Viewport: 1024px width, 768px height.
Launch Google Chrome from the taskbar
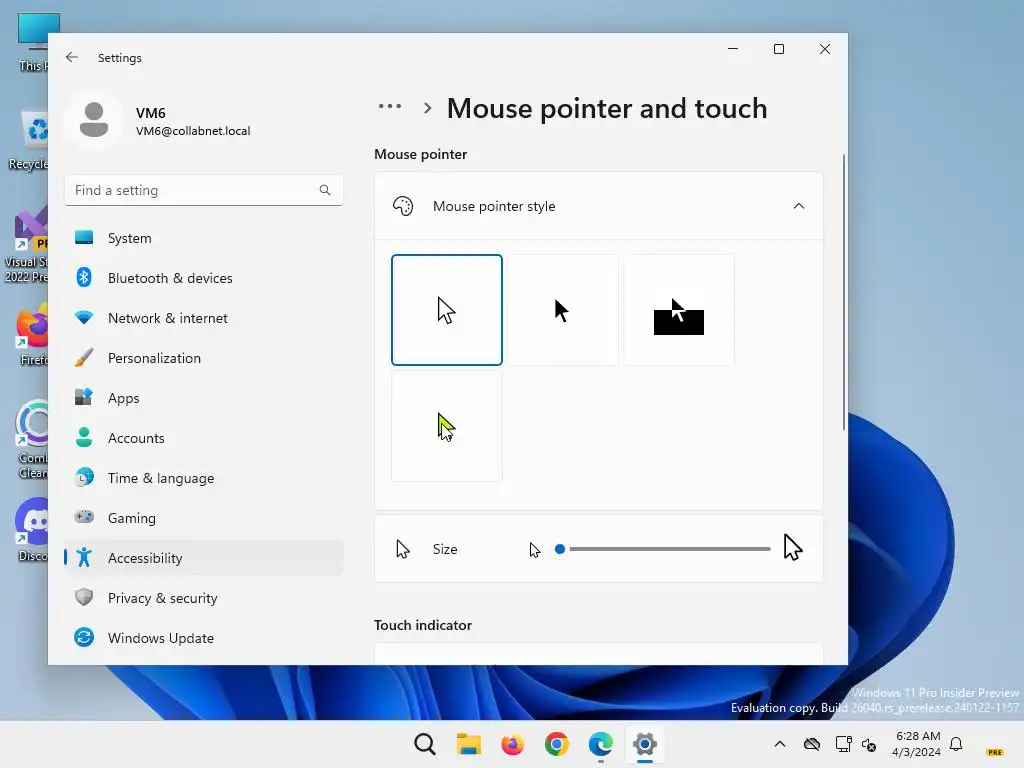pyautogui.click(x=556, y=744)
